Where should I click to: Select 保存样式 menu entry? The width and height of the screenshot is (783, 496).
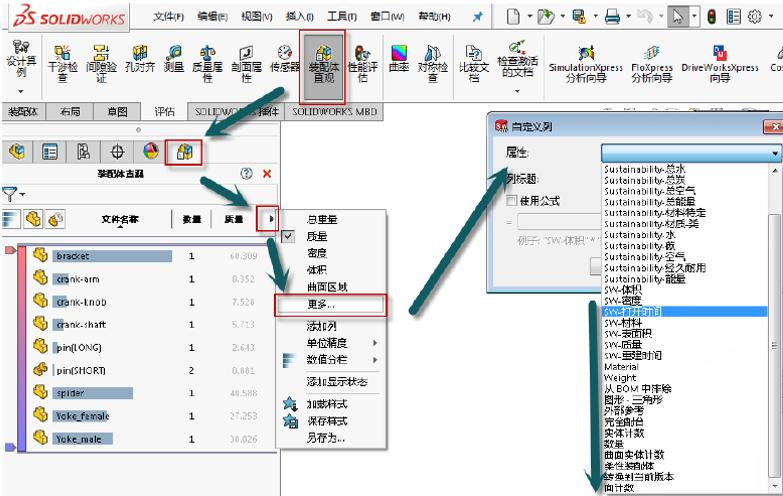(x=327, y=421)
